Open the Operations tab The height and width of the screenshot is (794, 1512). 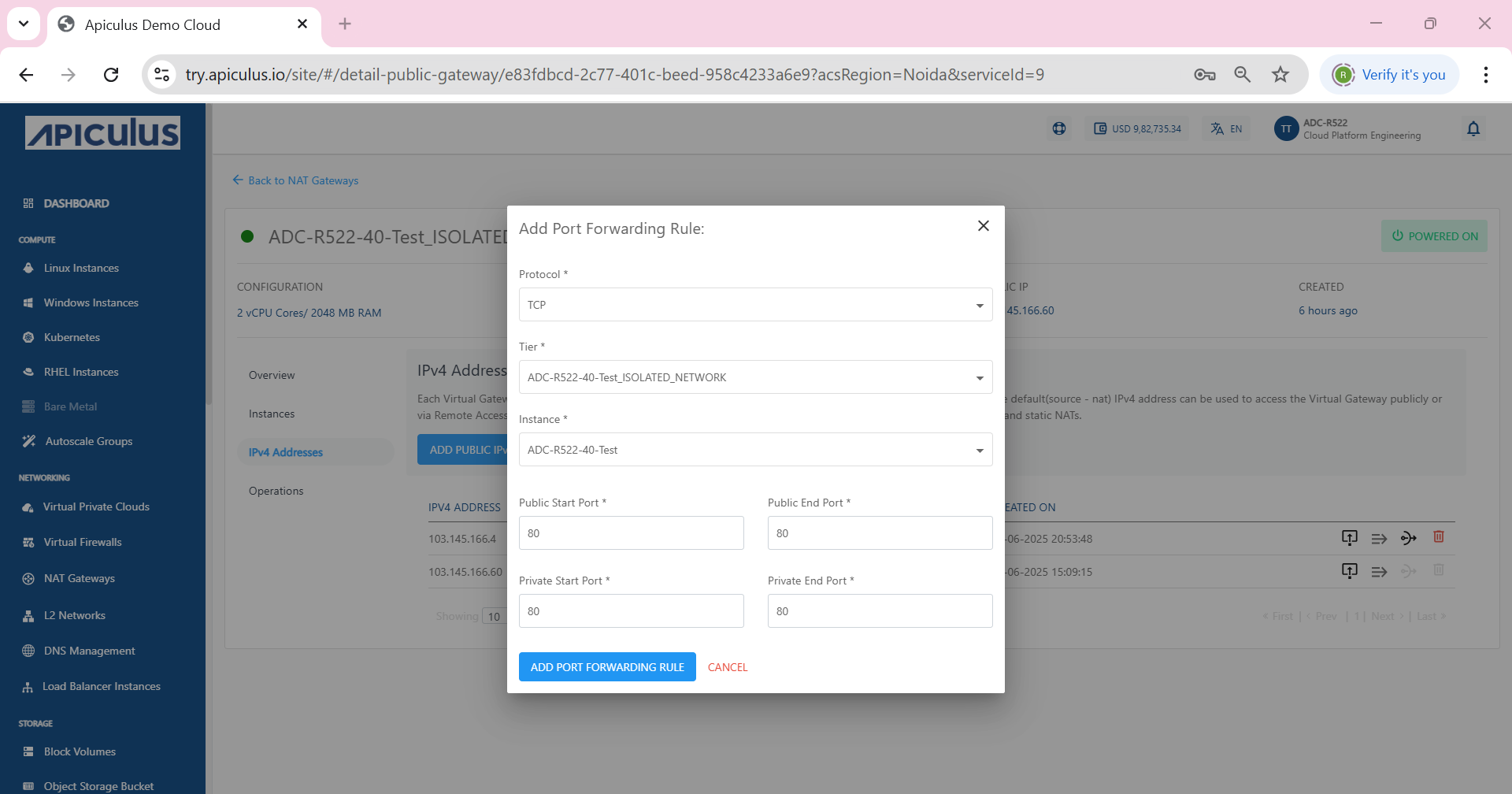(275, 491)
